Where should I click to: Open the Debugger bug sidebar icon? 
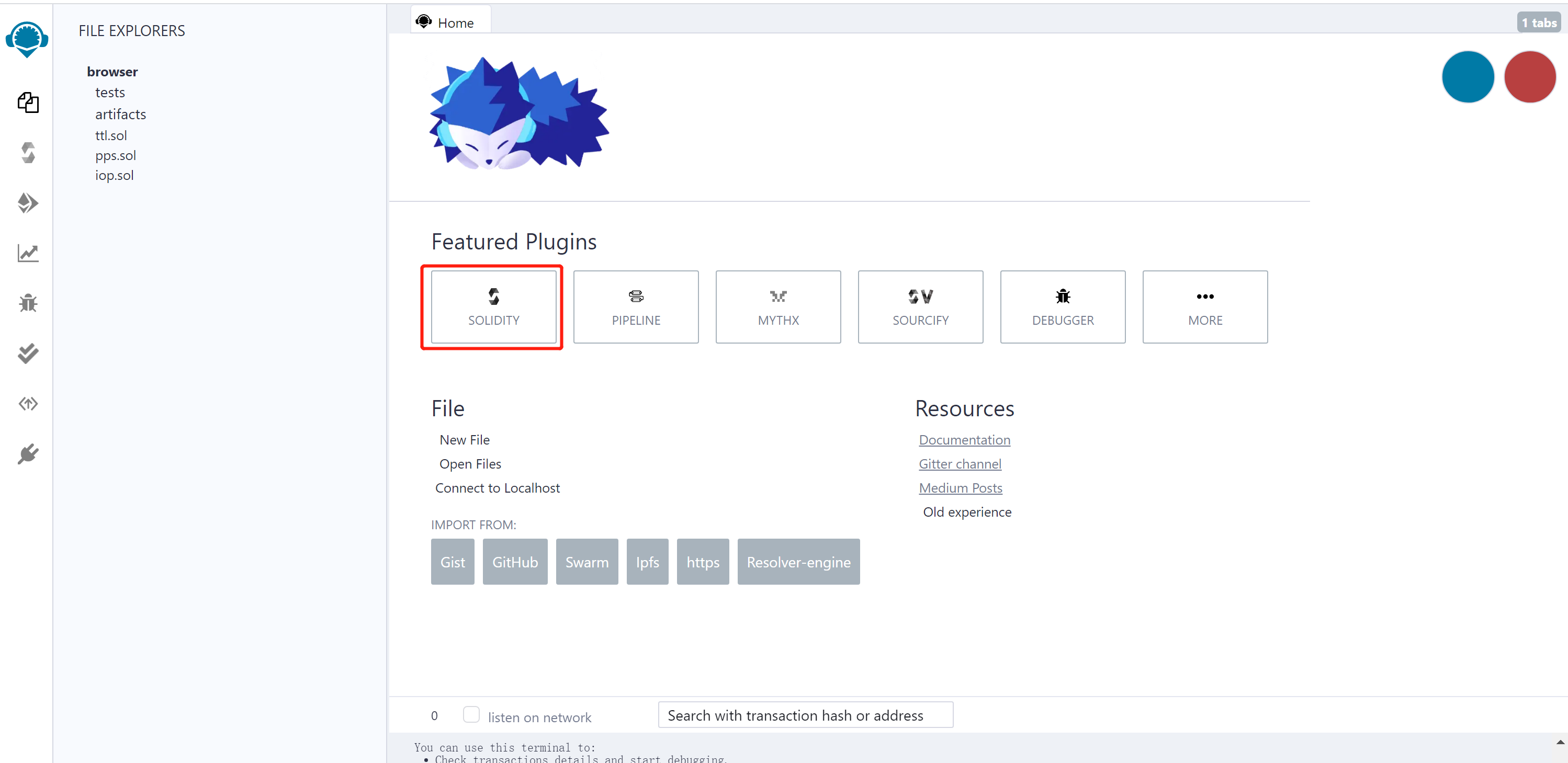click(28, 303)
